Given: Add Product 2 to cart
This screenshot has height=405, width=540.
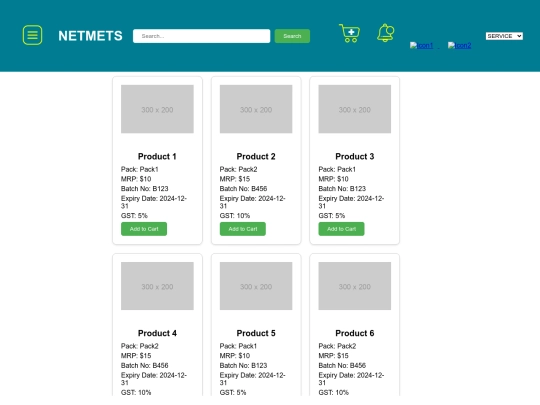Looking at the screenshot, I should pos(243,229).
